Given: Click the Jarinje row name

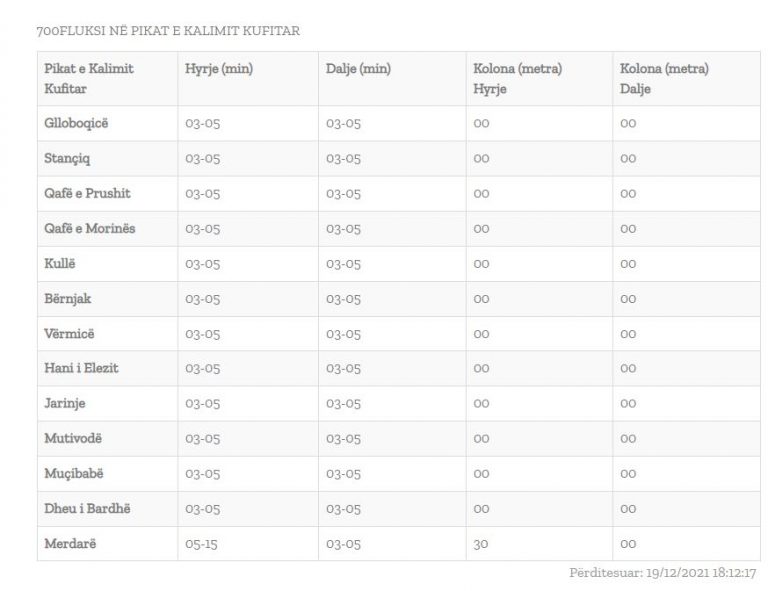Looking at the screenshot, I should pyautogui.click(x=65, y=403).
